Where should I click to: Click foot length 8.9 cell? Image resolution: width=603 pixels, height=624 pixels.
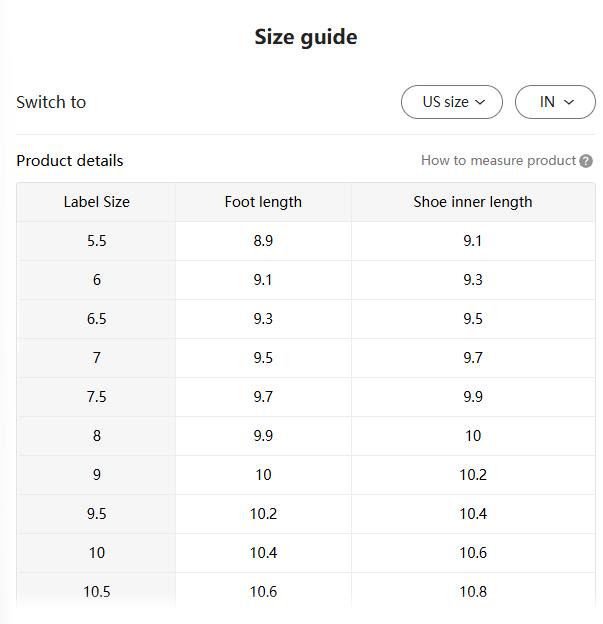263,241
